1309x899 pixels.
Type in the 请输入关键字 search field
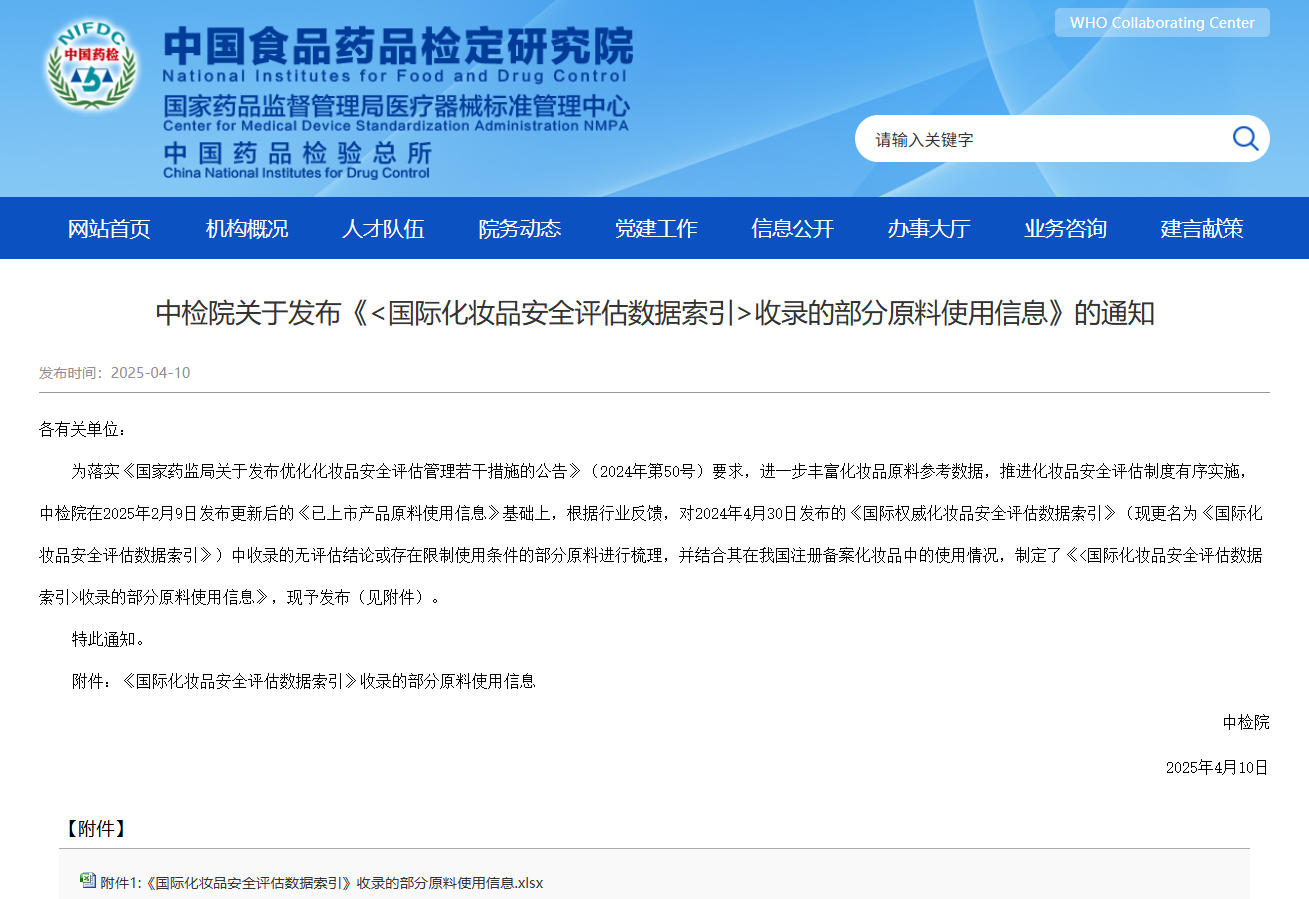click(x=1040, y=140)
